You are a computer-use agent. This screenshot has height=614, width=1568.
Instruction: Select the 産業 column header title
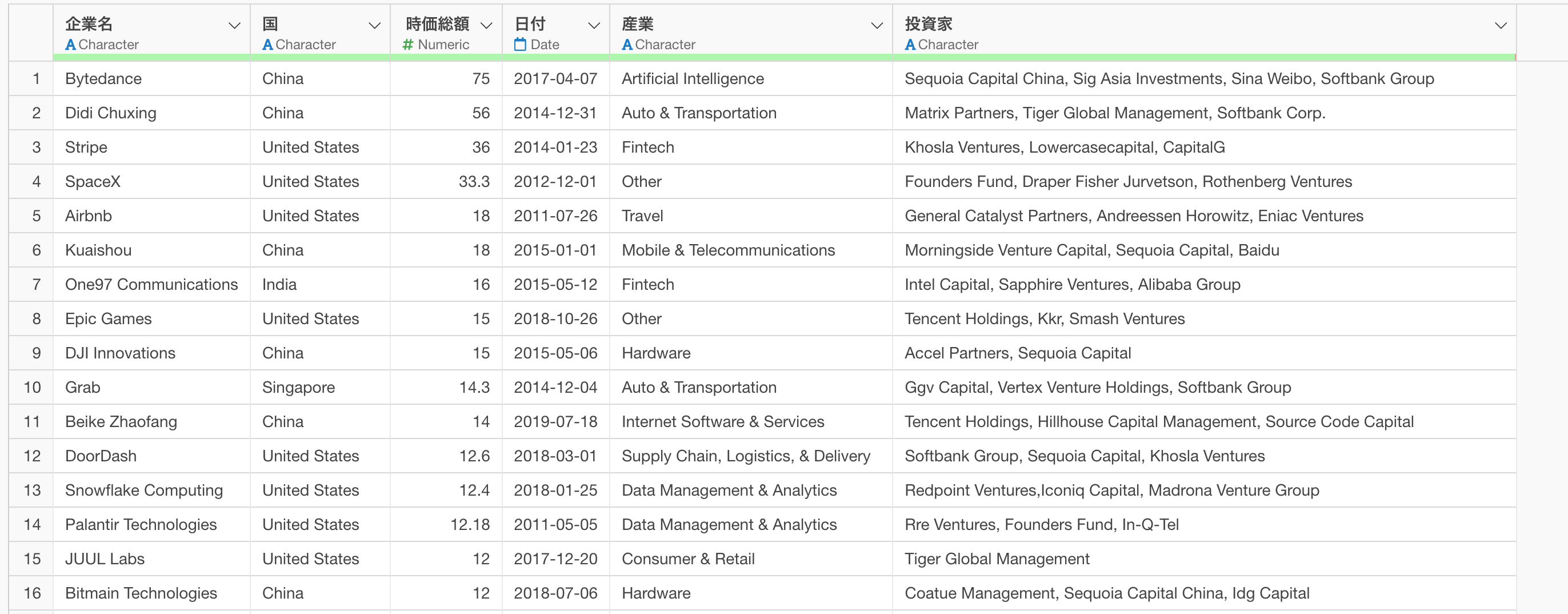[637, 24]
